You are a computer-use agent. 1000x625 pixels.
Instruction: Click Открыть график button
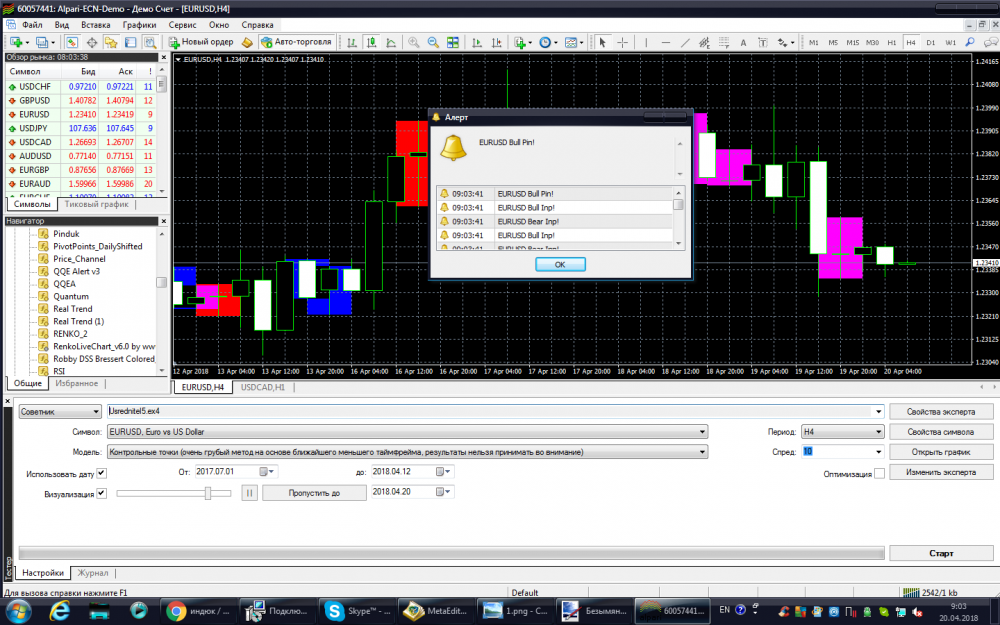pyautogui.click(x=941, y=452)
